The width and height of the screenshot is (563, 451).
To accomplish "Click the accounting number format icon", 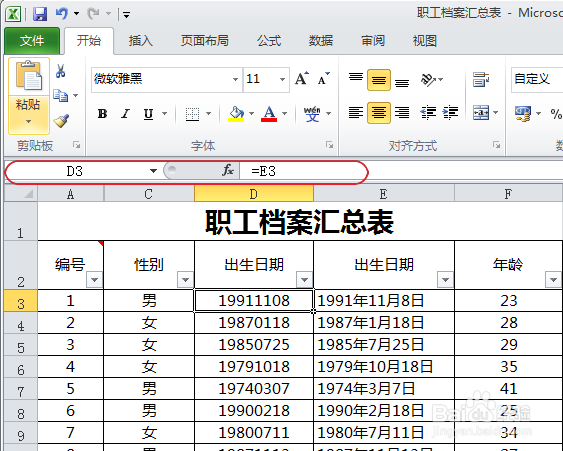I will (x=523, y=113).
